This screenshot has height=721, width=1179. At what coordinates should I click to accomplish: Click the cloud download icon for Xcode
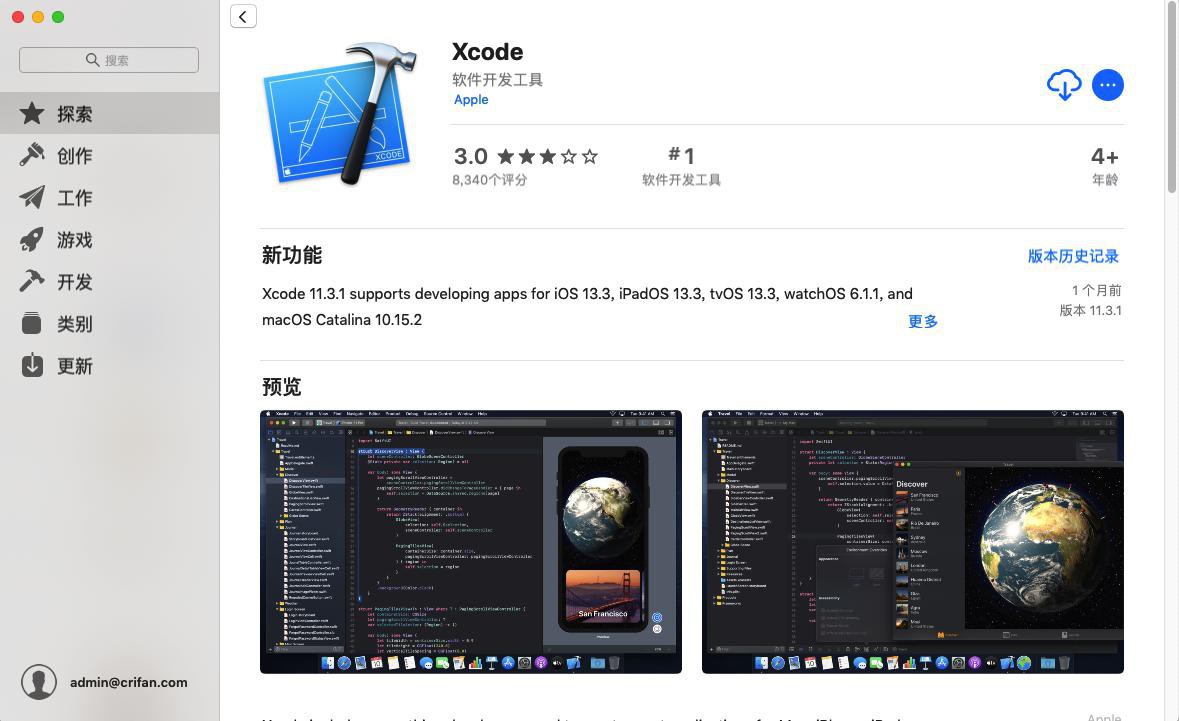click(1064, 85)
